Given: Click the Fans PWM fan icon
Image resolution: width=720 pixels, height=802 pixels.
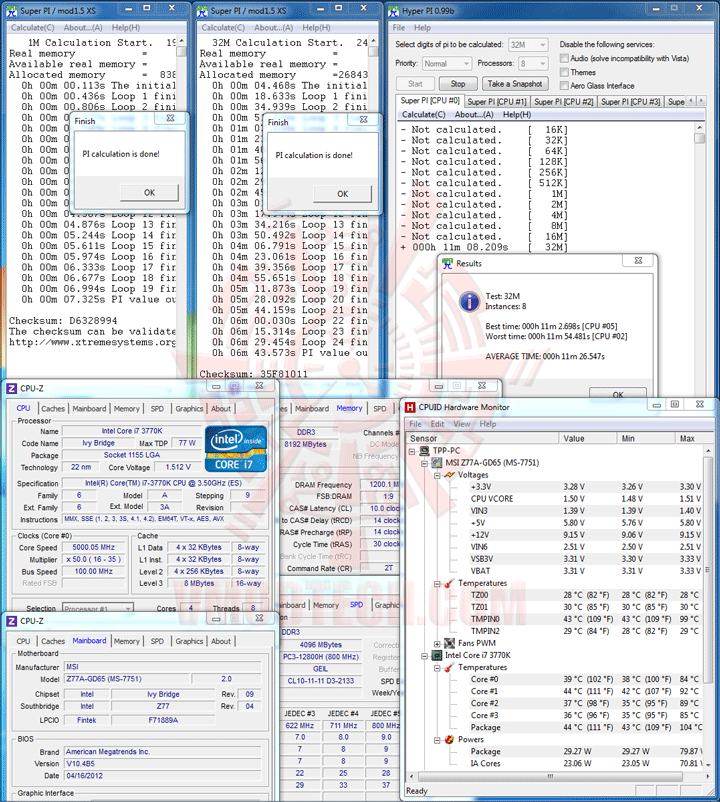Looking at the screenshot, I should click(x=449, y=643).
